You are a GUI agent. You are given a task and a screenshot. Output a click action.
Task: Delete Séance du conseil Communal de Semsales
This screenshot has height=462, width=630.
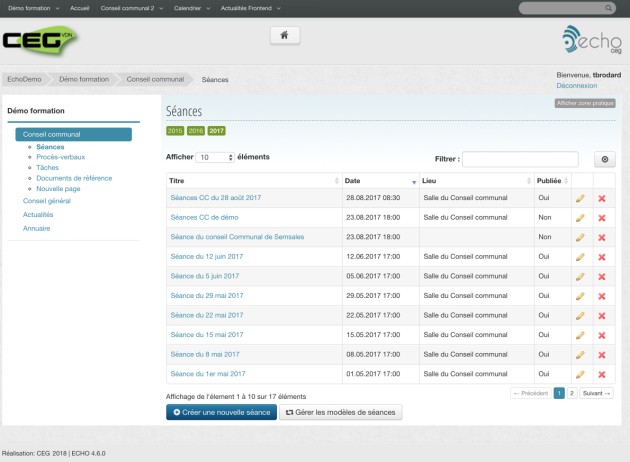coord(601,237)
